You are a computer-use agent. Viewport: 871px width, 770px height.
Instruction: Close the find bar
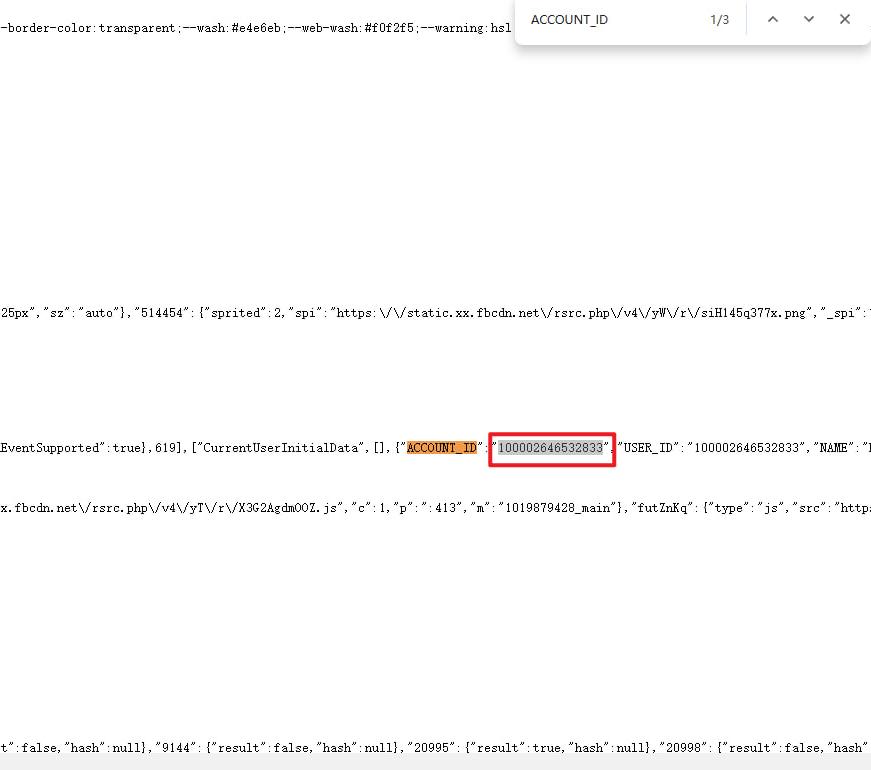click(x=845, y=20)
